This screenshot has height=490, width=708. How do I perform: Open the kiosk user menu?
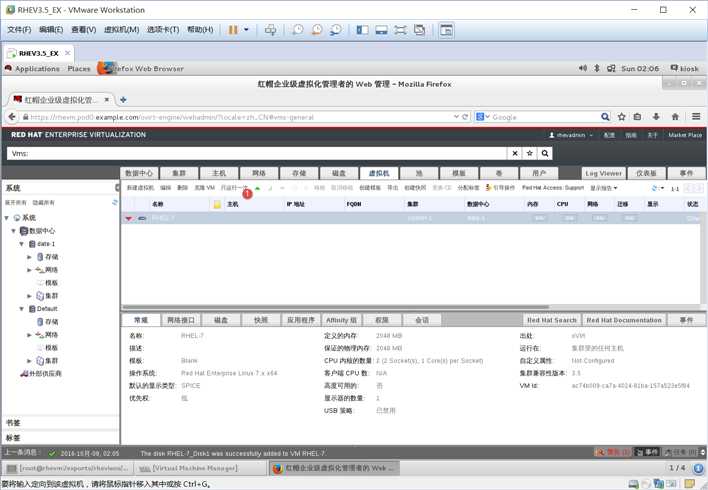click(x=685, y=68)
